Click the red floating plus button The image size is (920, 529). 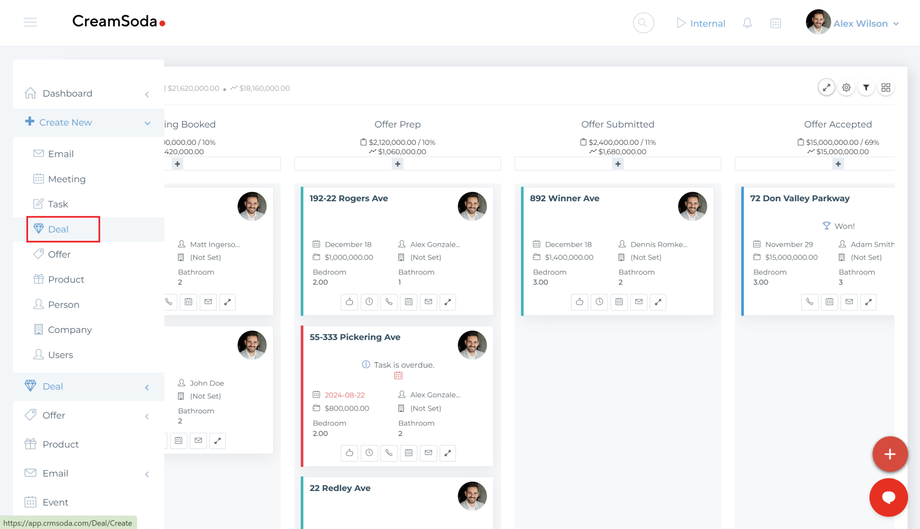[x=889, y=453]
